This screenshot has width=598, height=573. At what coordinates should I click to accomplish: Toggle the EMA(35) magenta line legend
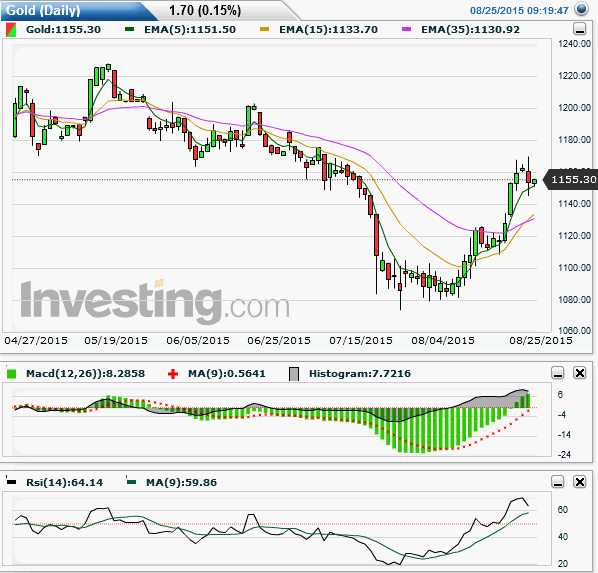407,29
